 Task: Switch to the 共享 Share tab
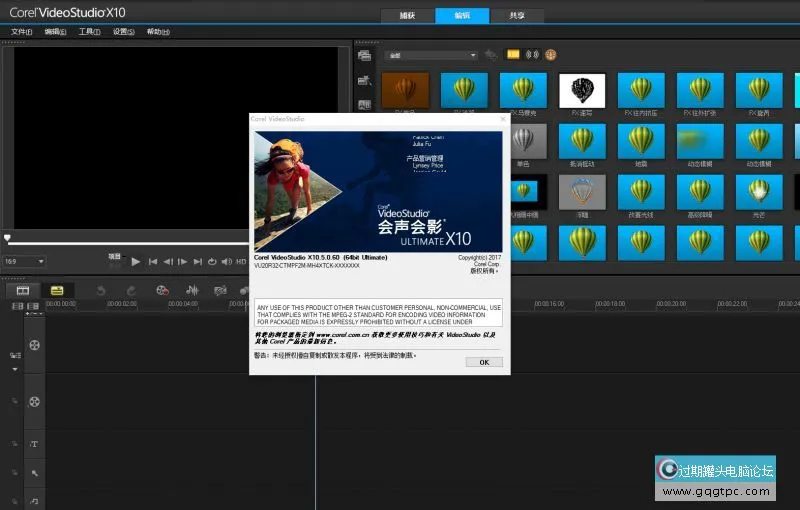(x=516, y=15)
